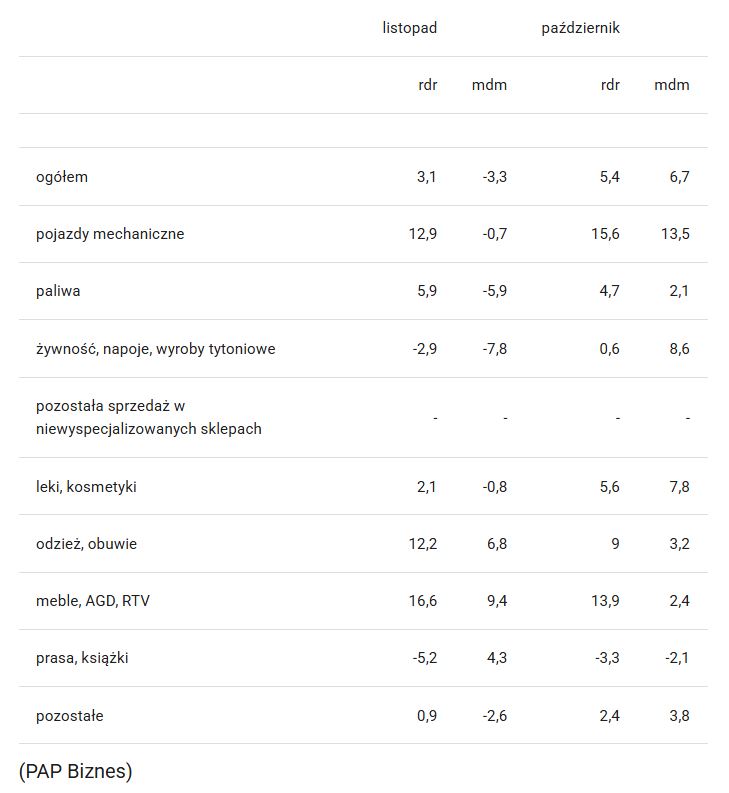
Task: Click the "ogółem" row label
Action: (62, 177)
